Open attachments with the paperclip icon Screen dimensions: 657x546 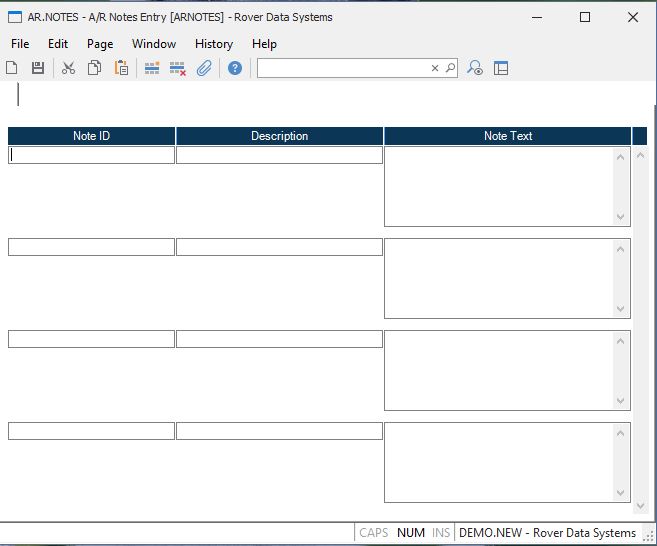(x=204, y=68)
